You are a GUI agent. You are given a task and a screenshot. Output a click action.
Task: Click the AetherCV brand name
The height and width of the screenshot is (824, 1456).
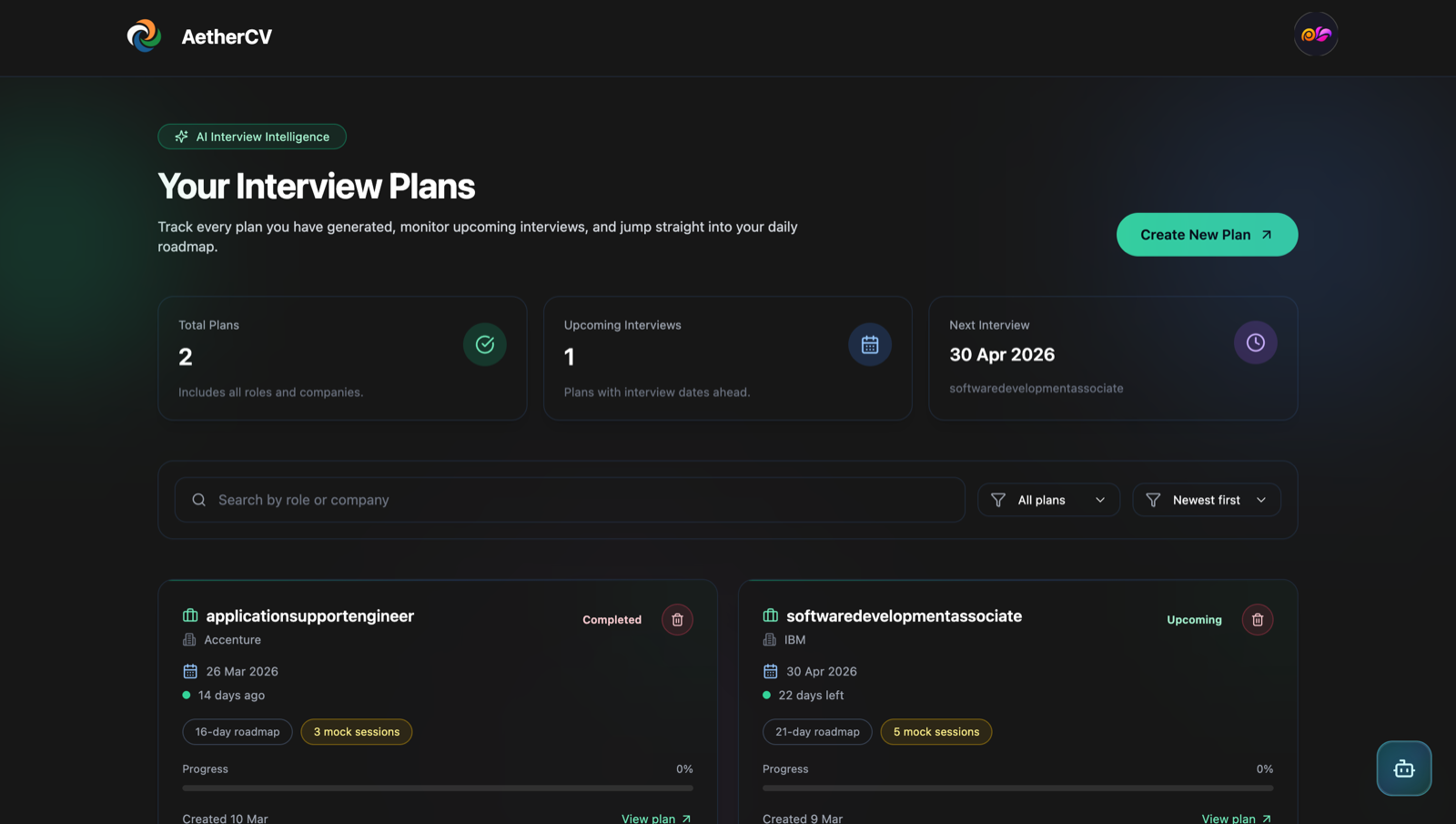tap(227, 36)
